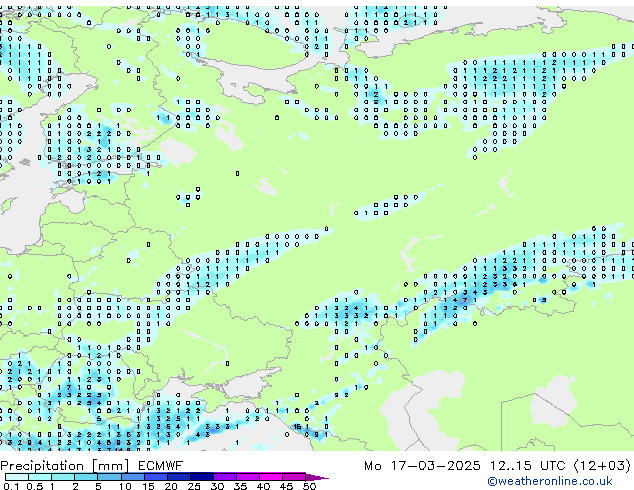Open the weatheronline.co.uk copyright link
The image size is (634, 490).
point(550,481)
